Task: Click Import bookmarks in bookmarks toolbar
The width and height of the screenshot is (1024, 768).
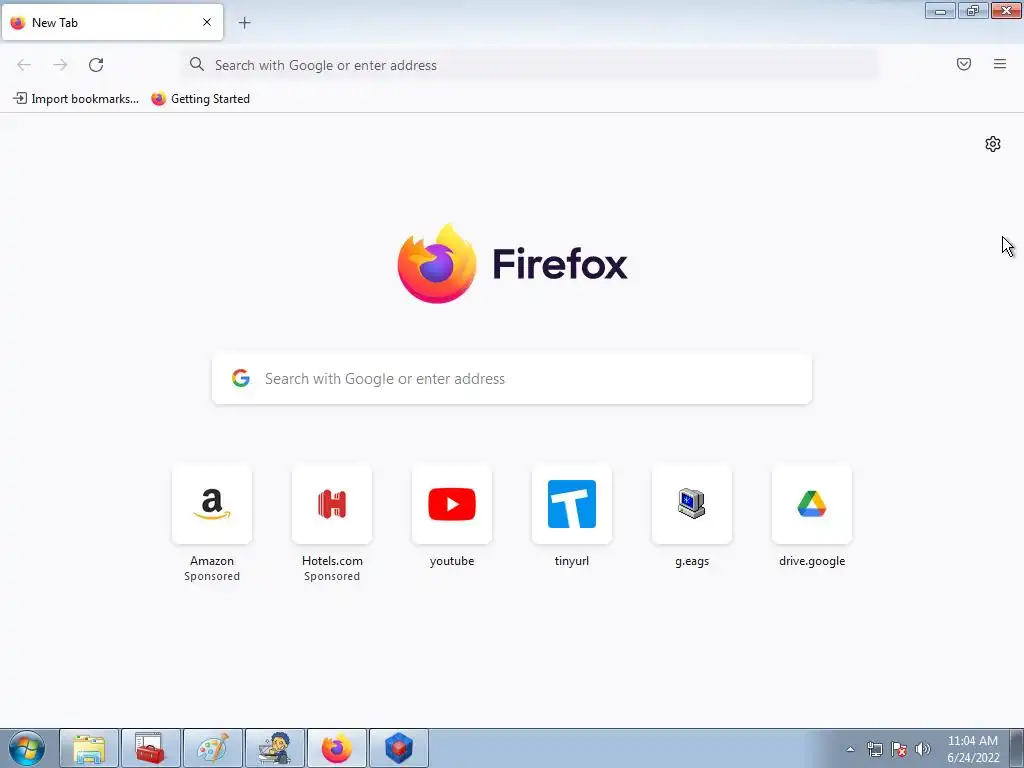Action: tap(76, 99)
